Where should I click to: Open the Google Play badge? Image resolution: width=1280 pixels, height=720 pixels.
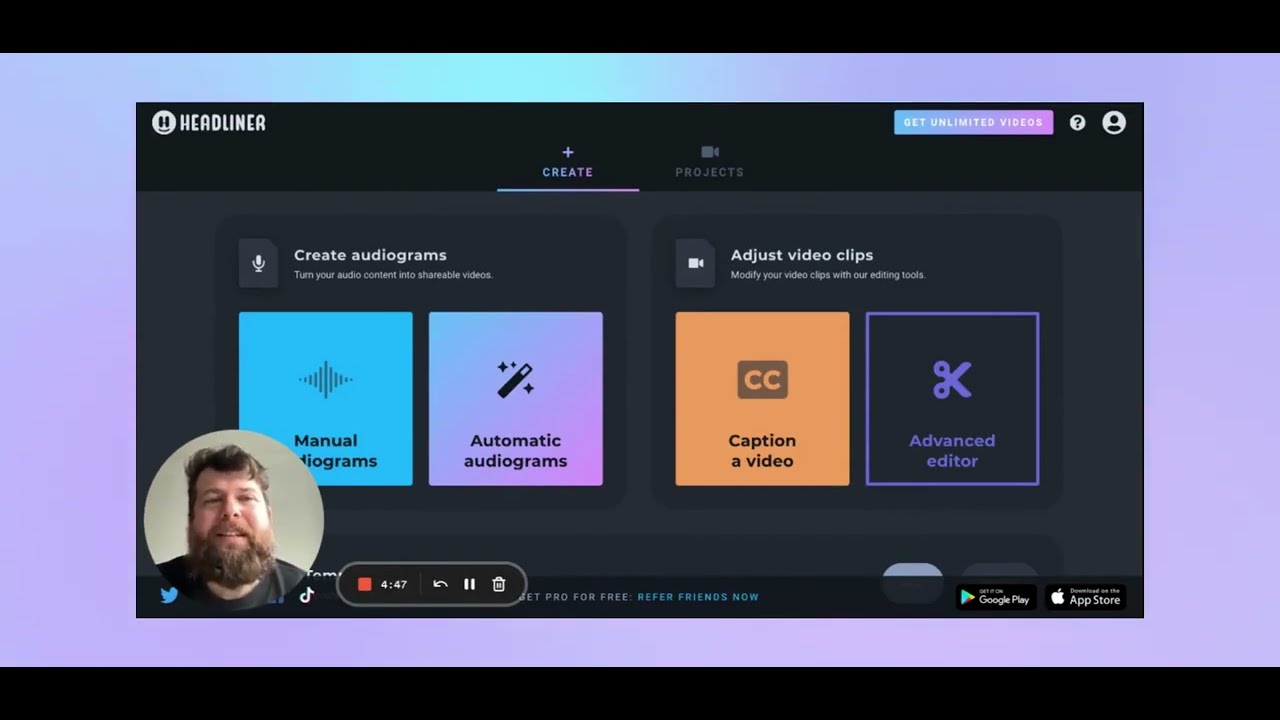tap(995, 597)
